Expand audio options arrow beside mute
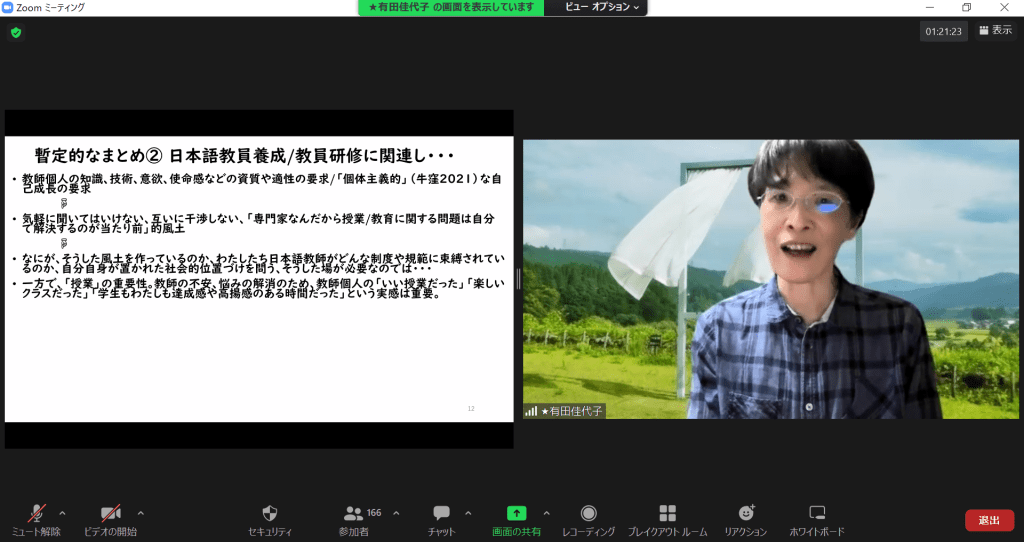1024x542 pixels. point(63,512)
